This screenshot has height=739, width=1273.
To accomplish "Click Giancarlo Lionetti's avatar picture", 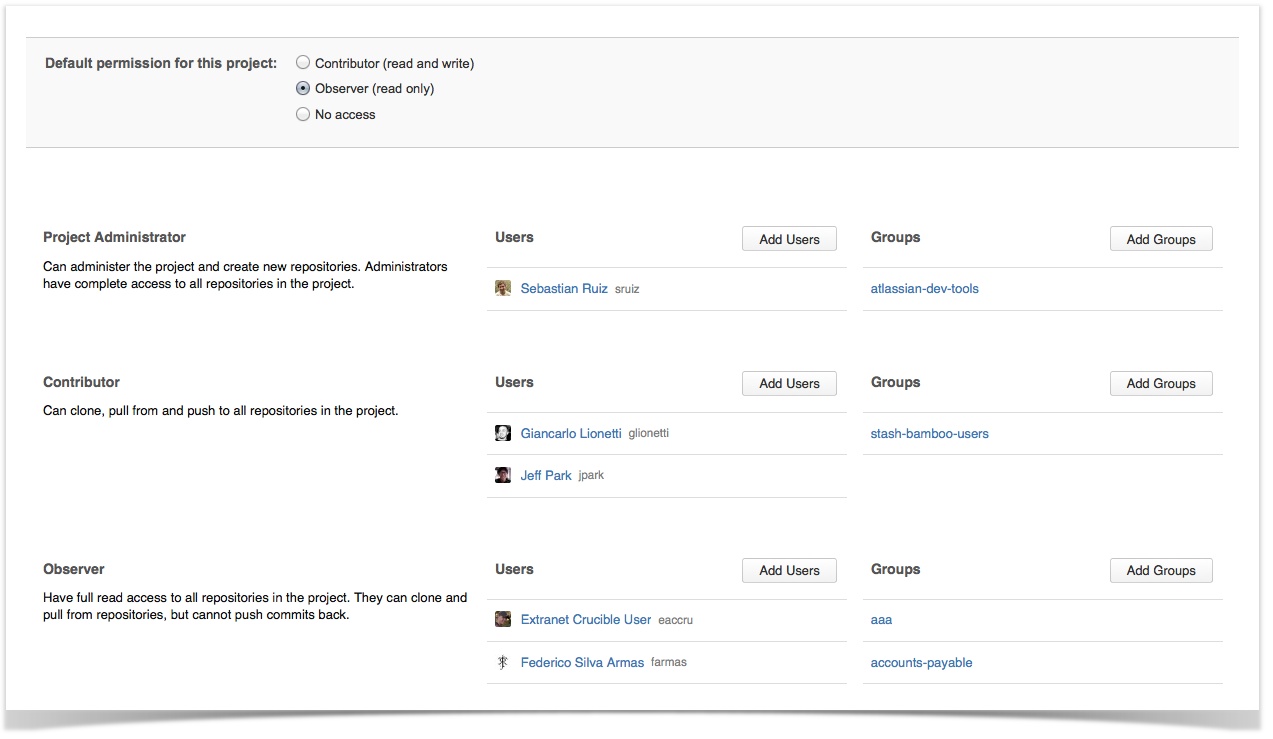I will pos(502,432).
